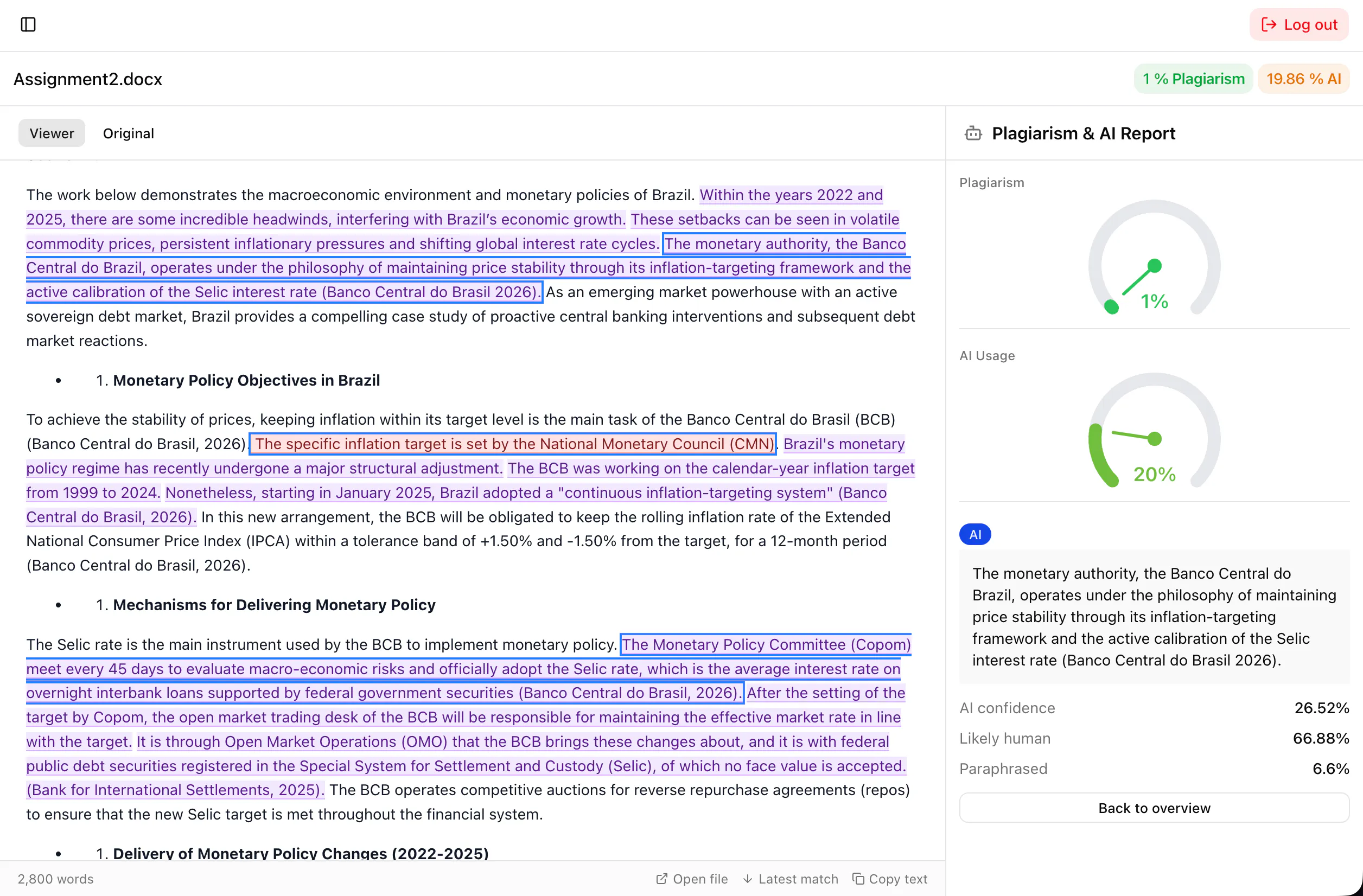Open the 19.86 % AI badge

click(1303, 79)
